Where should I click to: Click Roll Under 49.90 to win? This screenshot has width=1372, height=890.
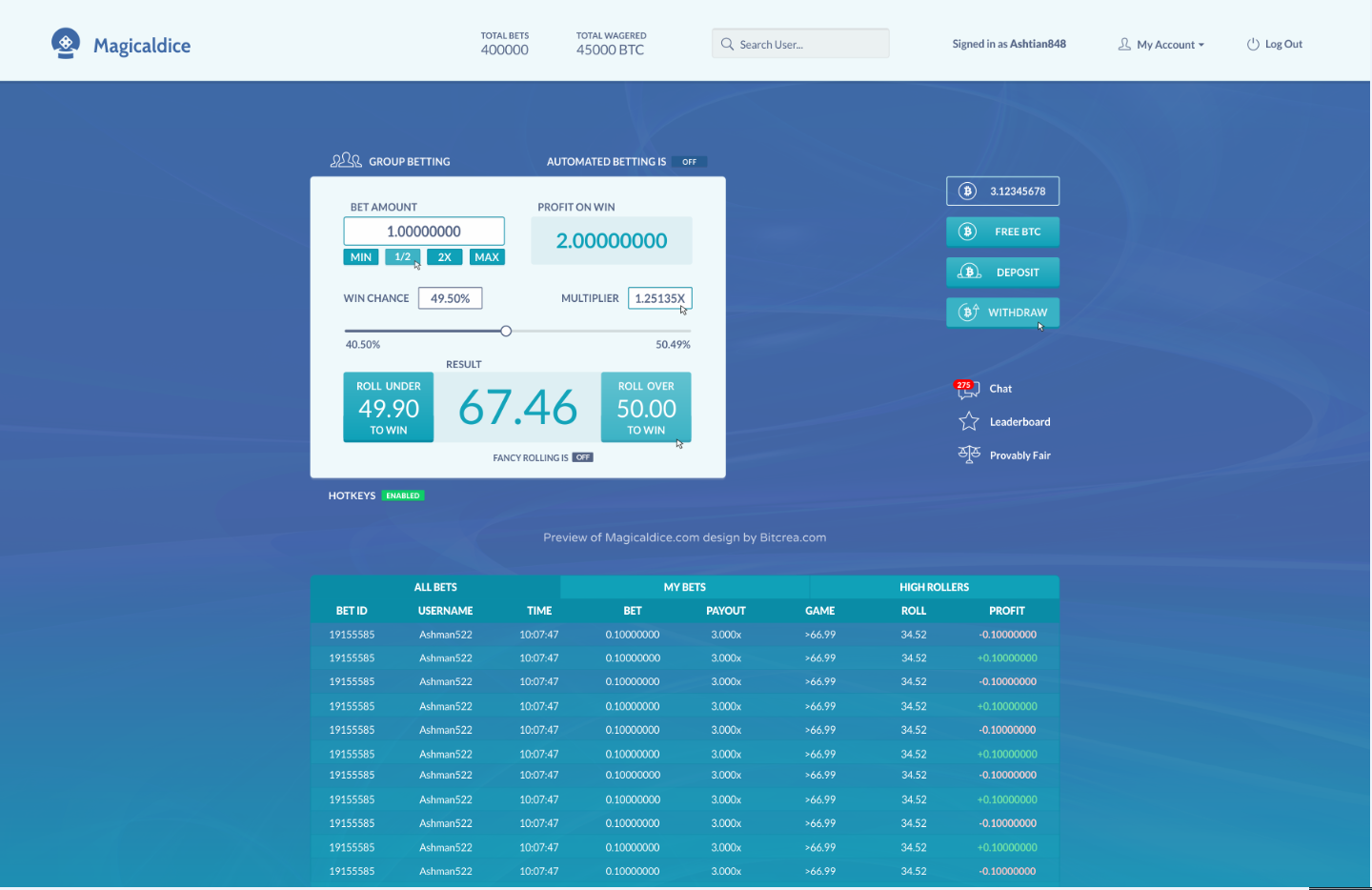click(389, 407)
